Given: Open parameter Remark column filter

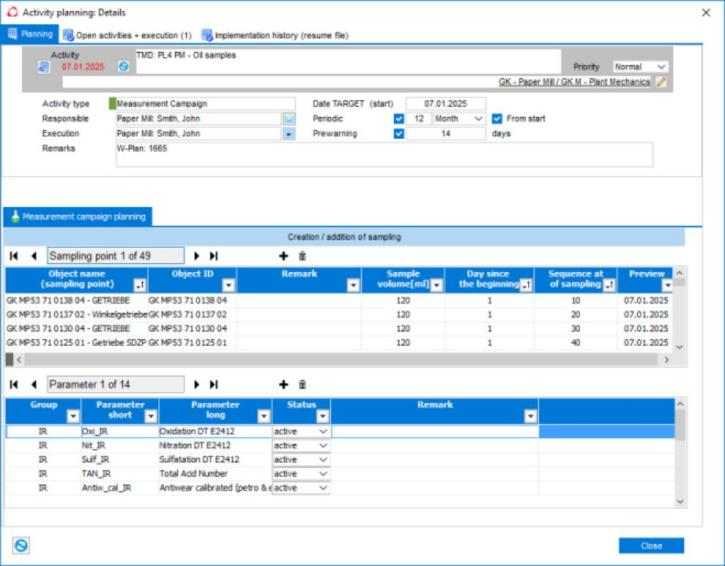Looking at the screenshot, I should point(530,417).
